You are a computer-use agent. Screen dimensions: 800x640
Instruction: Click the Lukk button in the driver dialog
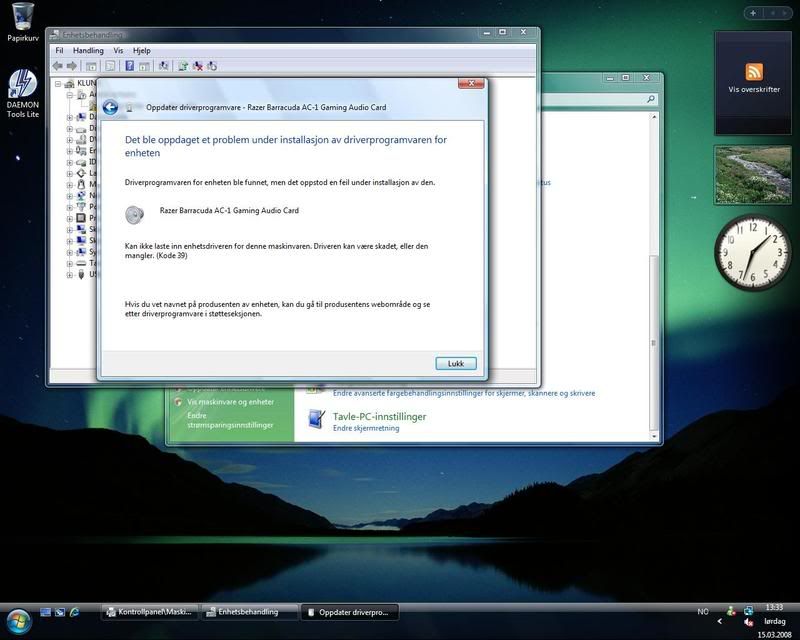click(456, 363)
